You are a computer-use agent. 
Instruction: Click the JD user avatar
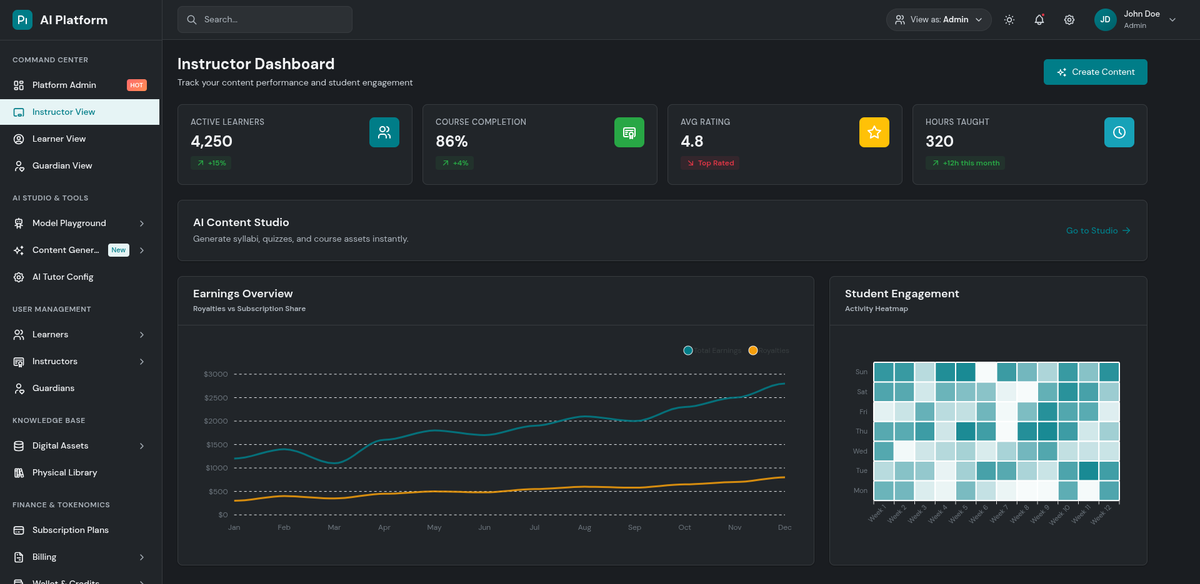click(x=1105, y=20)
